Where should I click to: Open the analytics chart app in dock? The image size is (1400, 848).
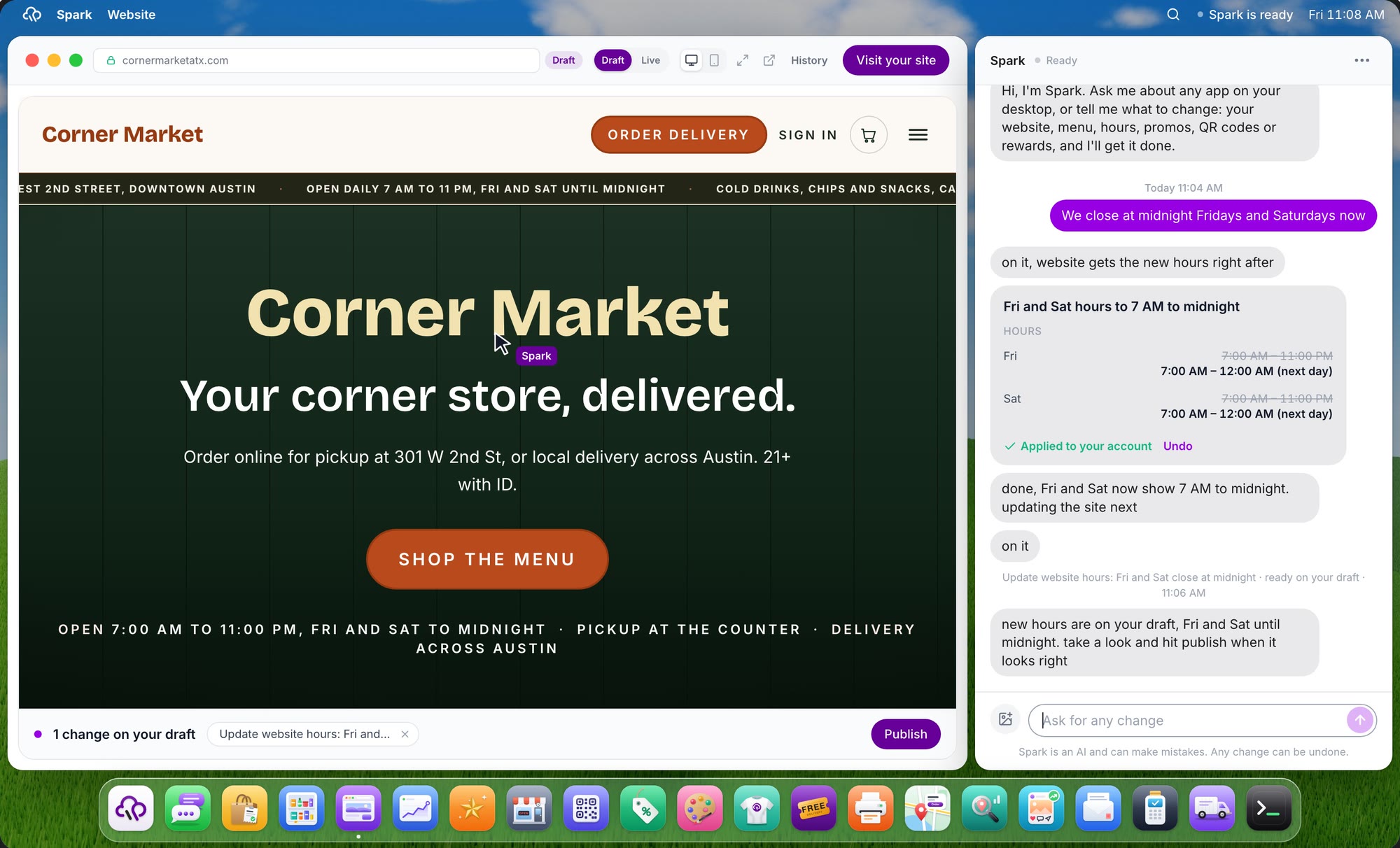(x=415, y=809)
